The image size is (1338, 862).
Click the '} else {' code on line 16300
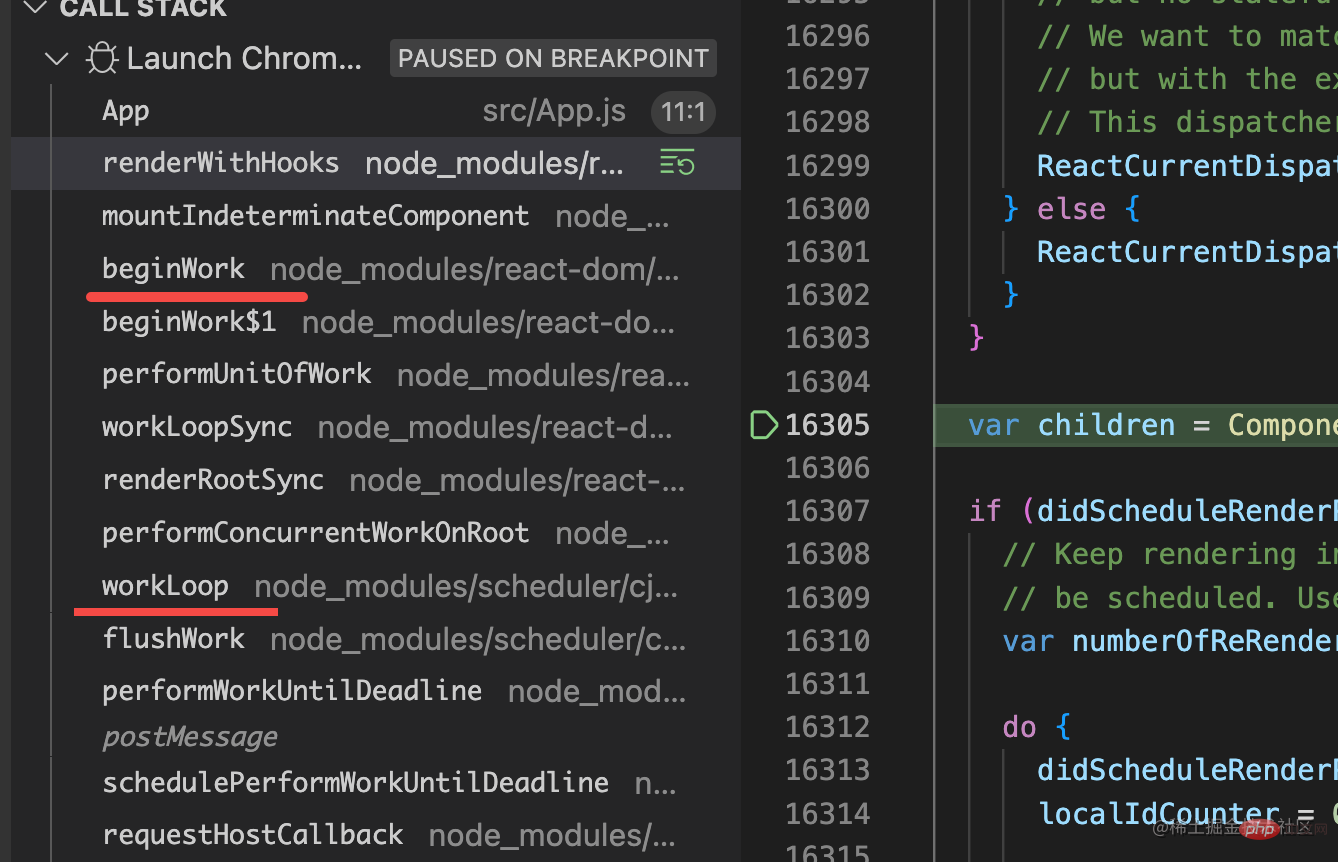[x=1072, y=209]
